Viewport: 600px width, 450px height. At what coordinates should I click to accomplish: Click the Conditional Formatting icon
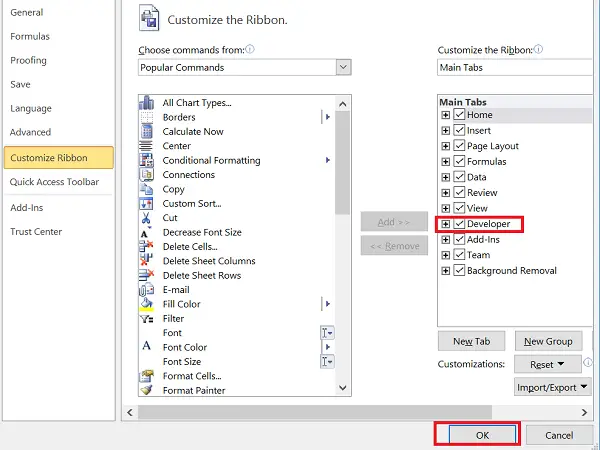click(x=146, y=160)
